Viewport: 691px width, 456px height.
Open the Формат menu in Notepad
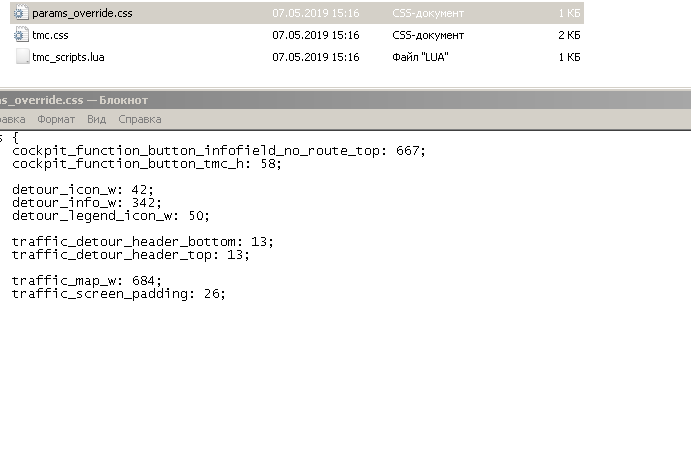[56, 119]
